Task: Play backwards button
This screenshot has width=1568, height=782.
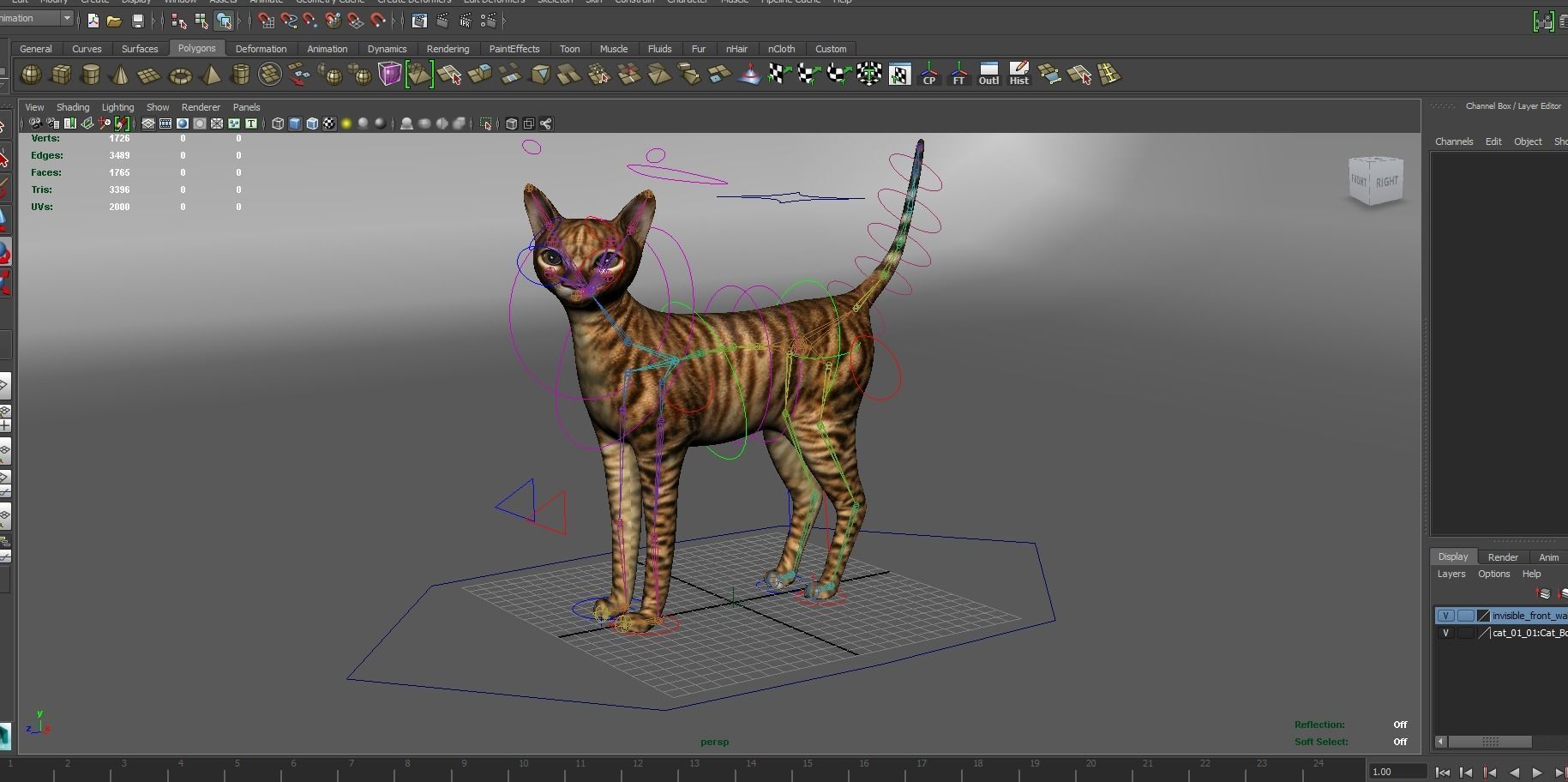Action: tap(1513, 773)
